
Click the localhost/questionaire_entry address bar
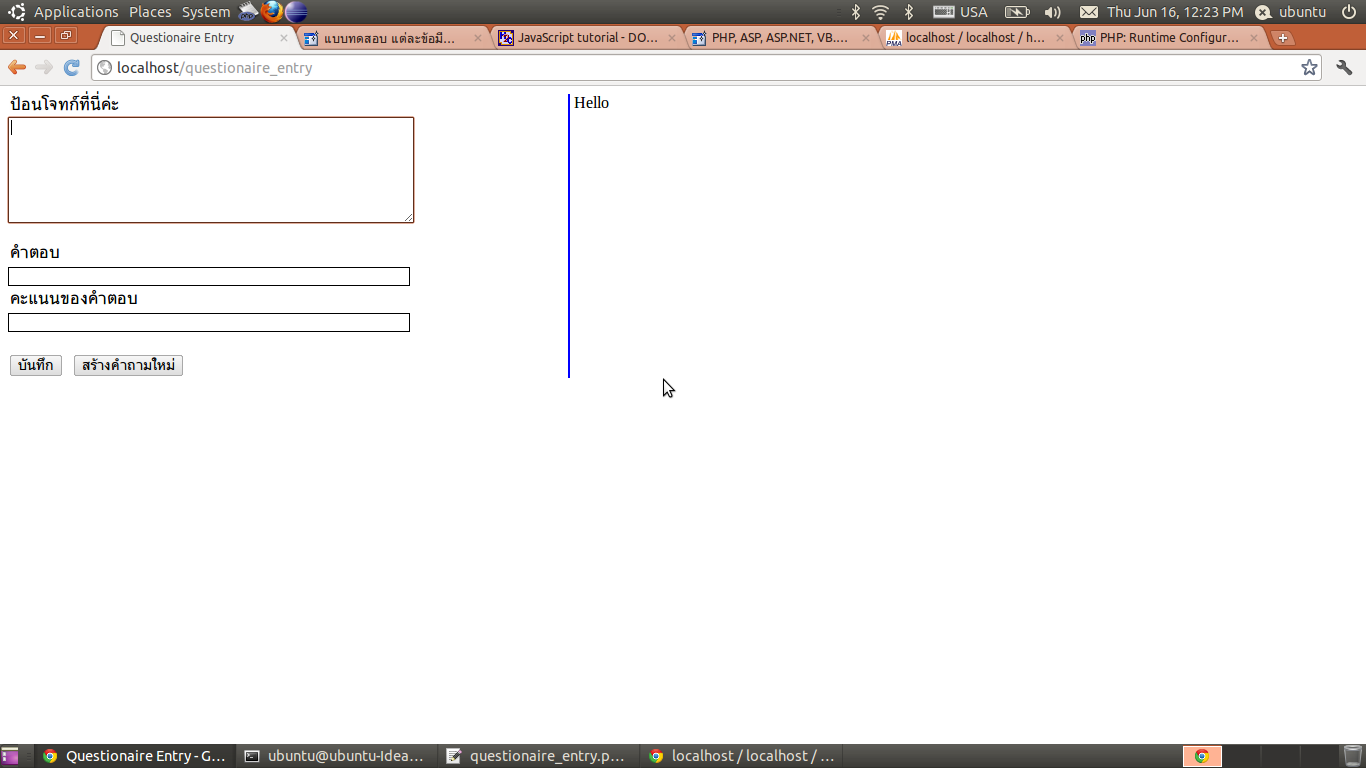tap(706, 68)
